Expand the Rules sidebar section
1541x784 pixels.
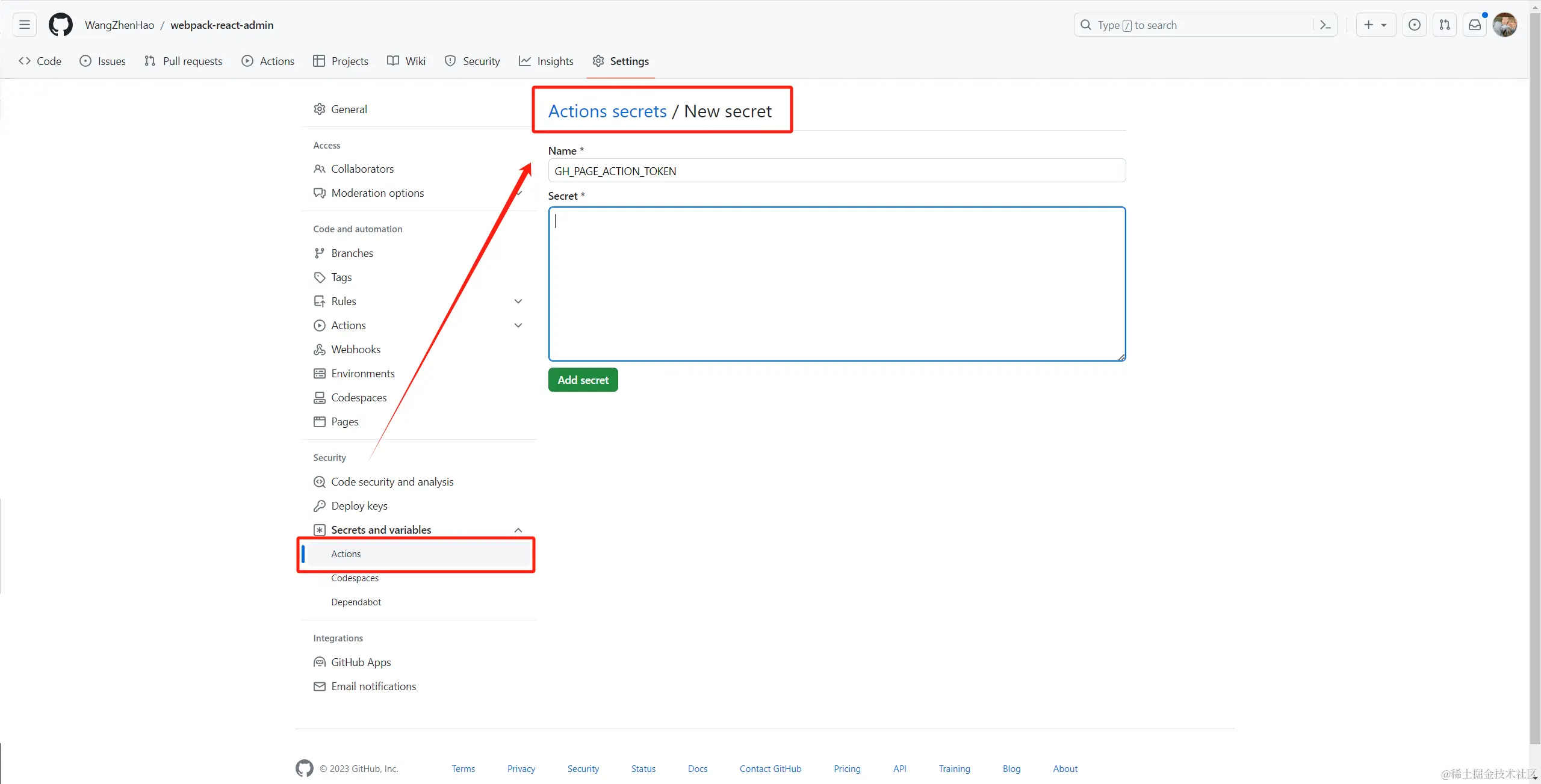(518, 301)
